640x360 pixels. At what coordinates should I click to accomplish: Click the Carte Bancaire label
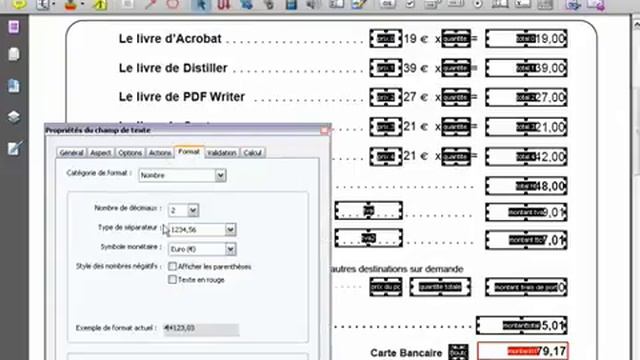click(x=406, y=353)
